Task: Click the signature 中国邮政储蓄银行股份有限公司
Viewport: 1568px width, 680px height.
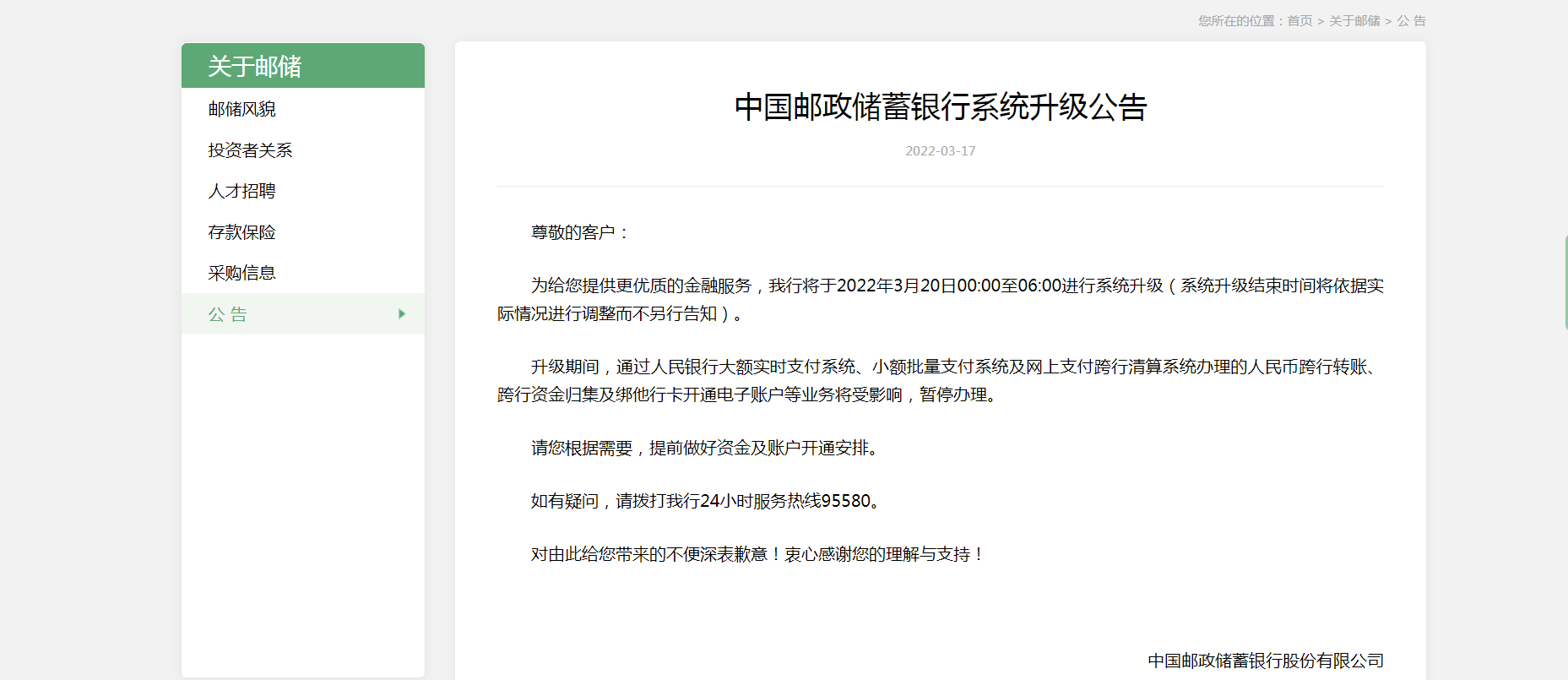Action: click(x=1266, y=661)
